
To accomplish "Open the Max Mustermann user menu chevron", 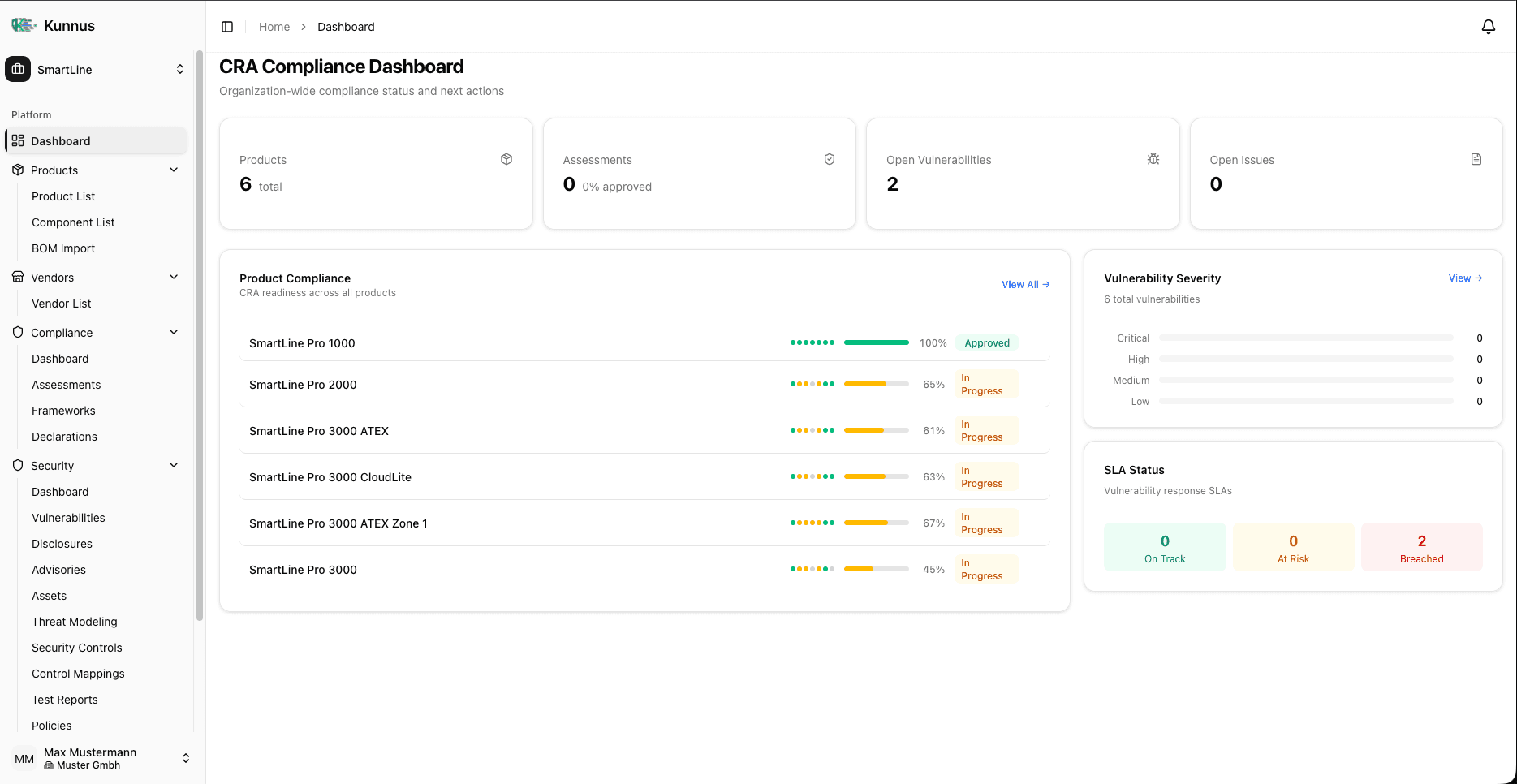I will (186, 758).
